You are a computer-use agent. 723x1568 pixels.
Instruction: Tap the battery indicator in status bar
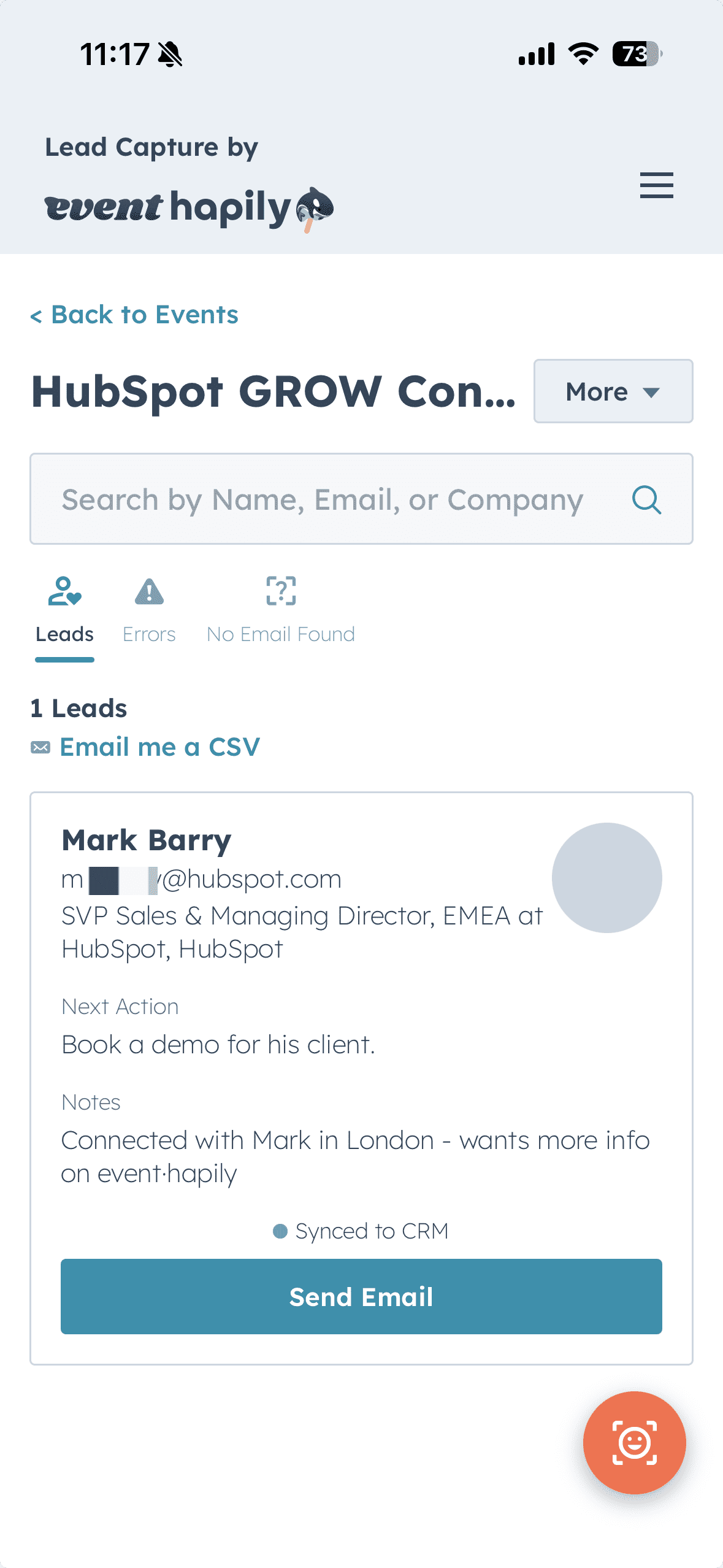point(637,54)
